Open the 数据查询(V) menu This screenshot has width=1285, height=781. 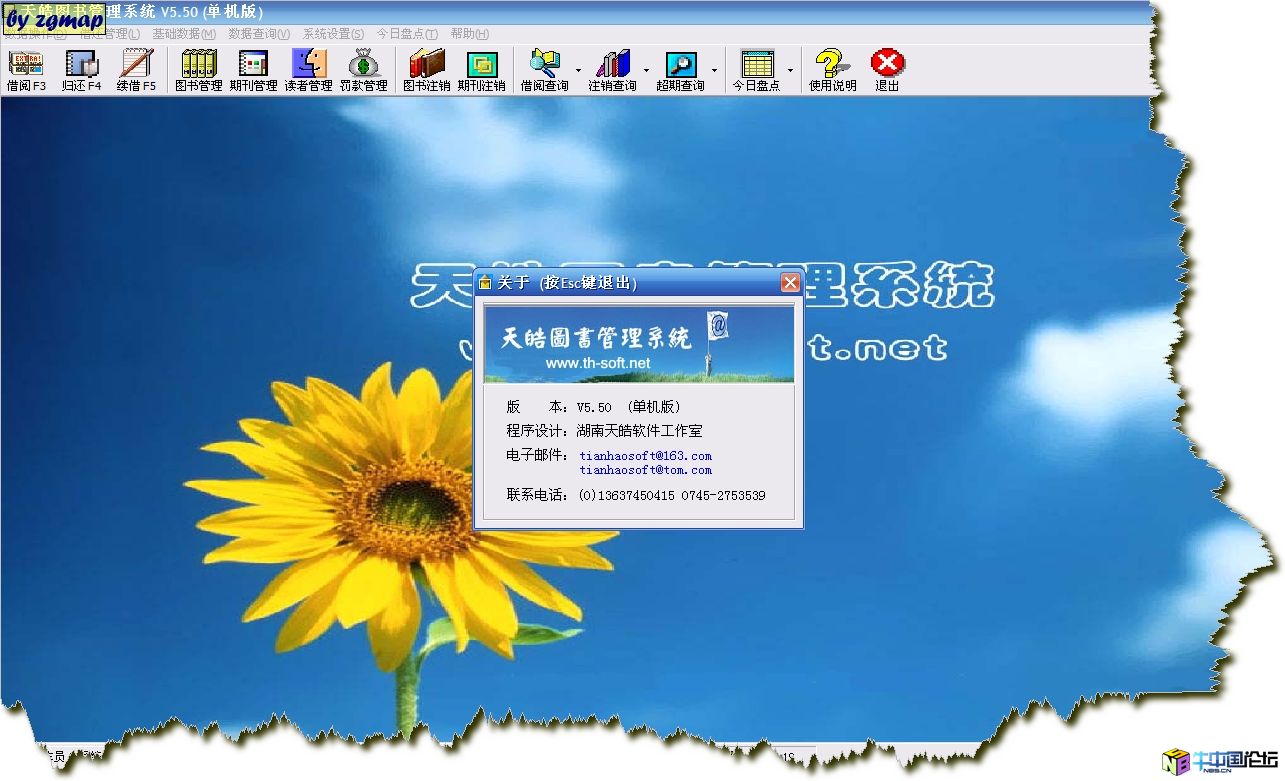[x=259, y=34]
